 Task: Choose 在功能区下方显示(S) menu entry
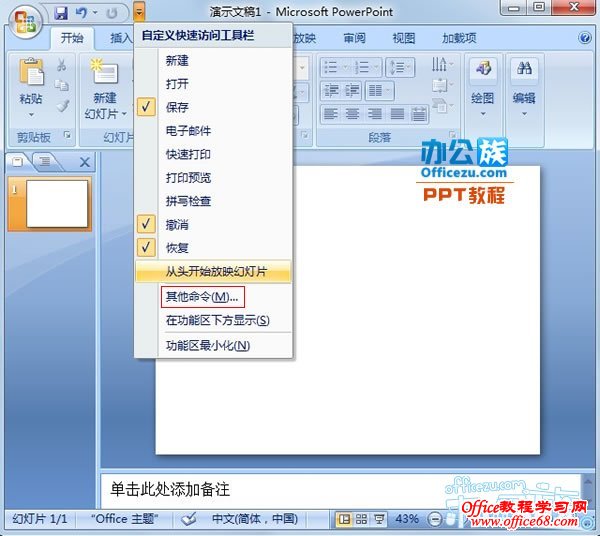tap(214, 320)
